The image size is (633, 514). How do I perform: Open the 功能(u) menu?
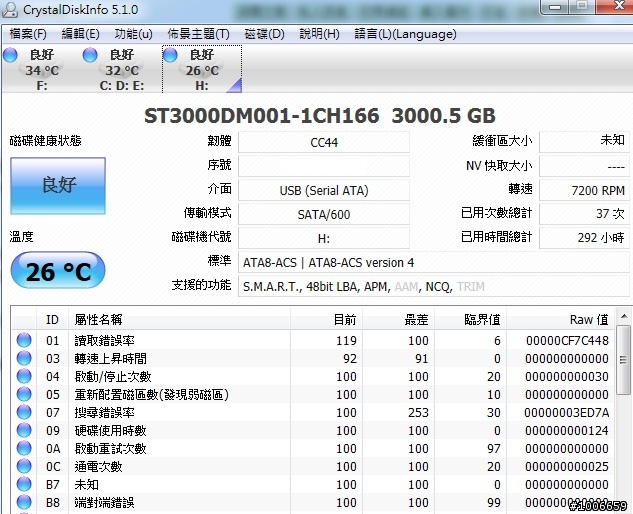click(134, 34)
